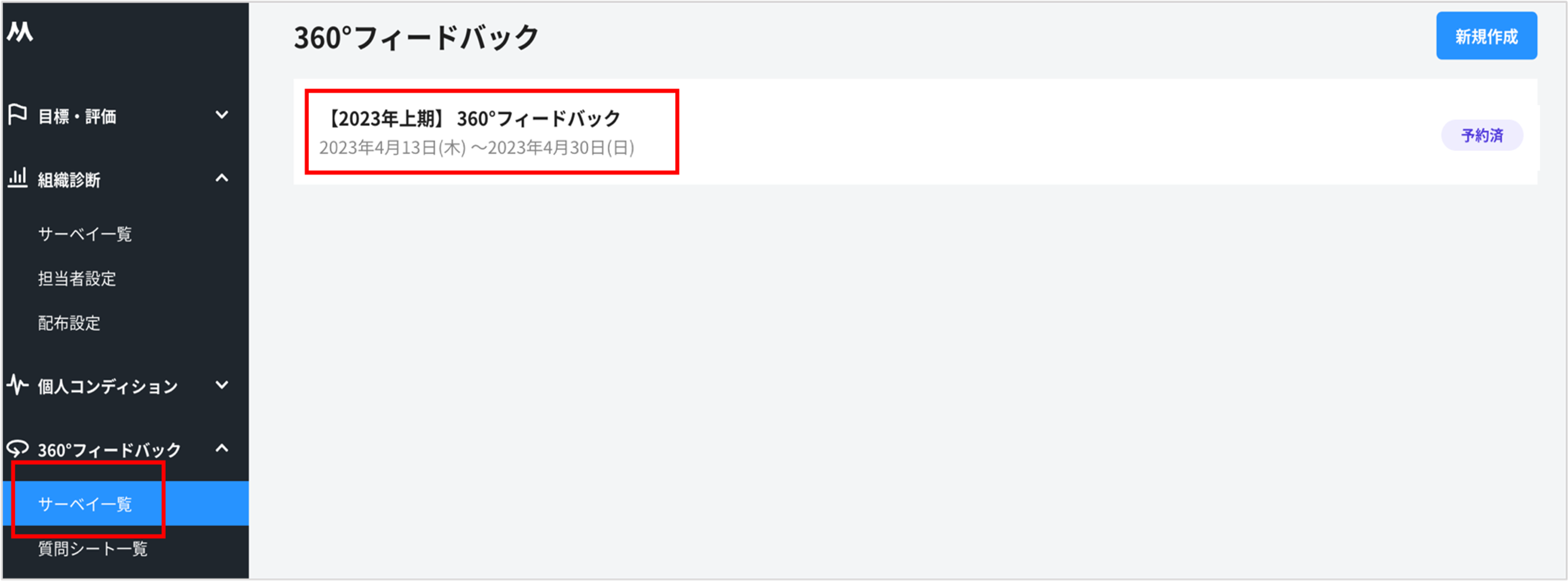The image size is (1568, 584).
Task: Open the 【2023年上期】360°フィードバック survey
Action: 474,119
